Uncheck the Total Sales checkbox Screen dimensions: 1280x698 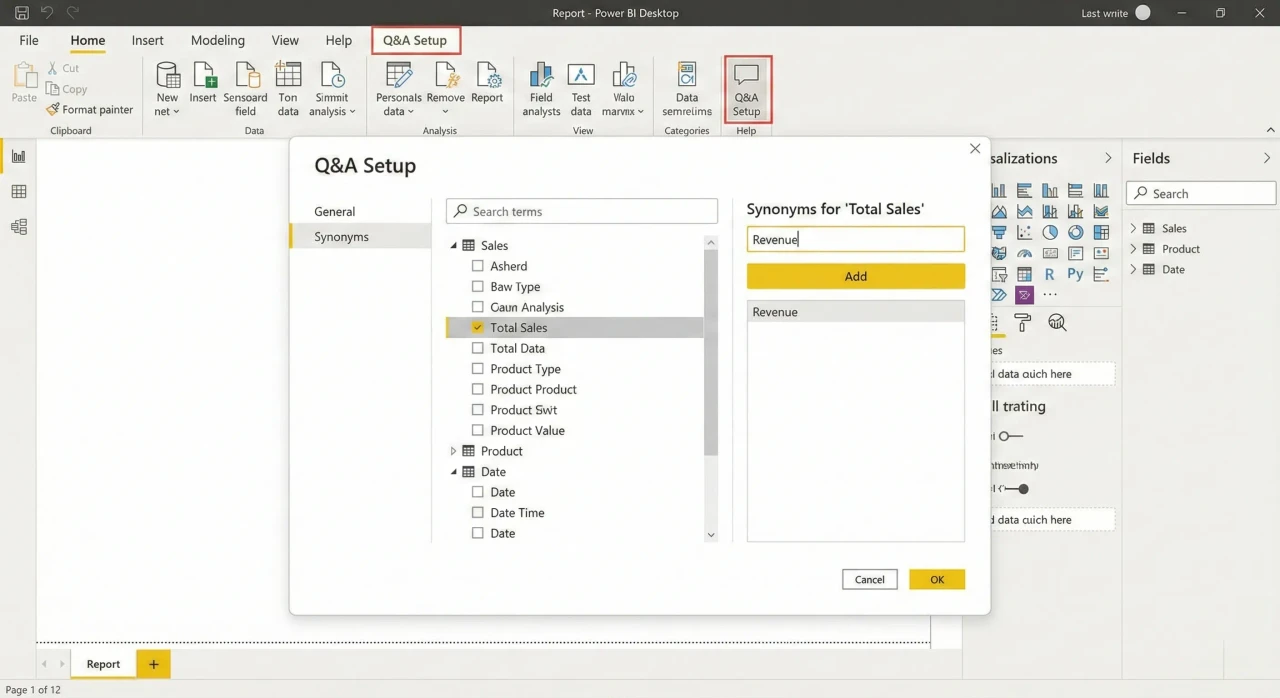tap(478, 327)
